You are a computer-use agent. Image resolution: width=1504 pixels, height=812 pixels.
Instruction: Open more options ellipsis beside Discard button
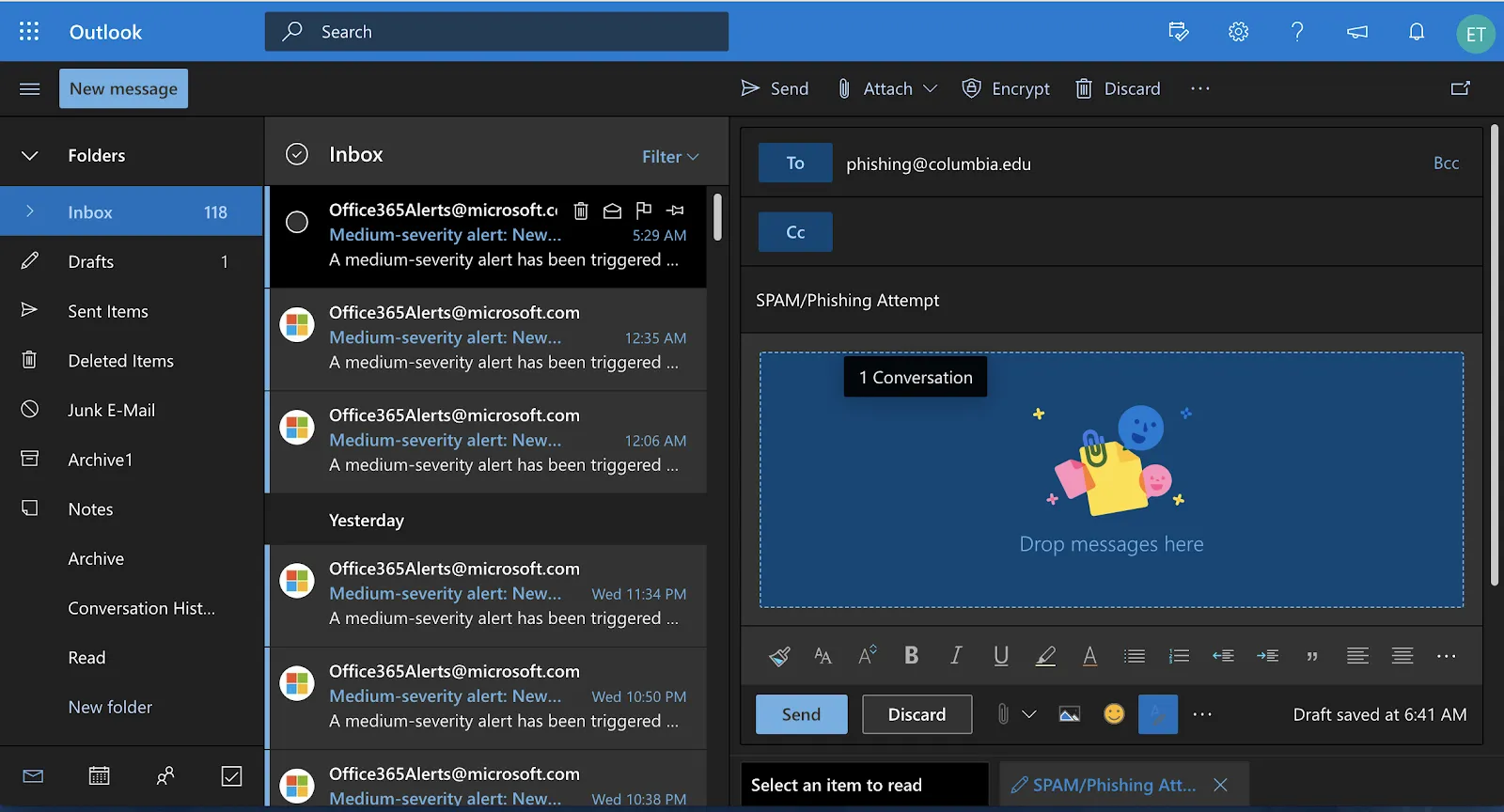pos(1202,714)
